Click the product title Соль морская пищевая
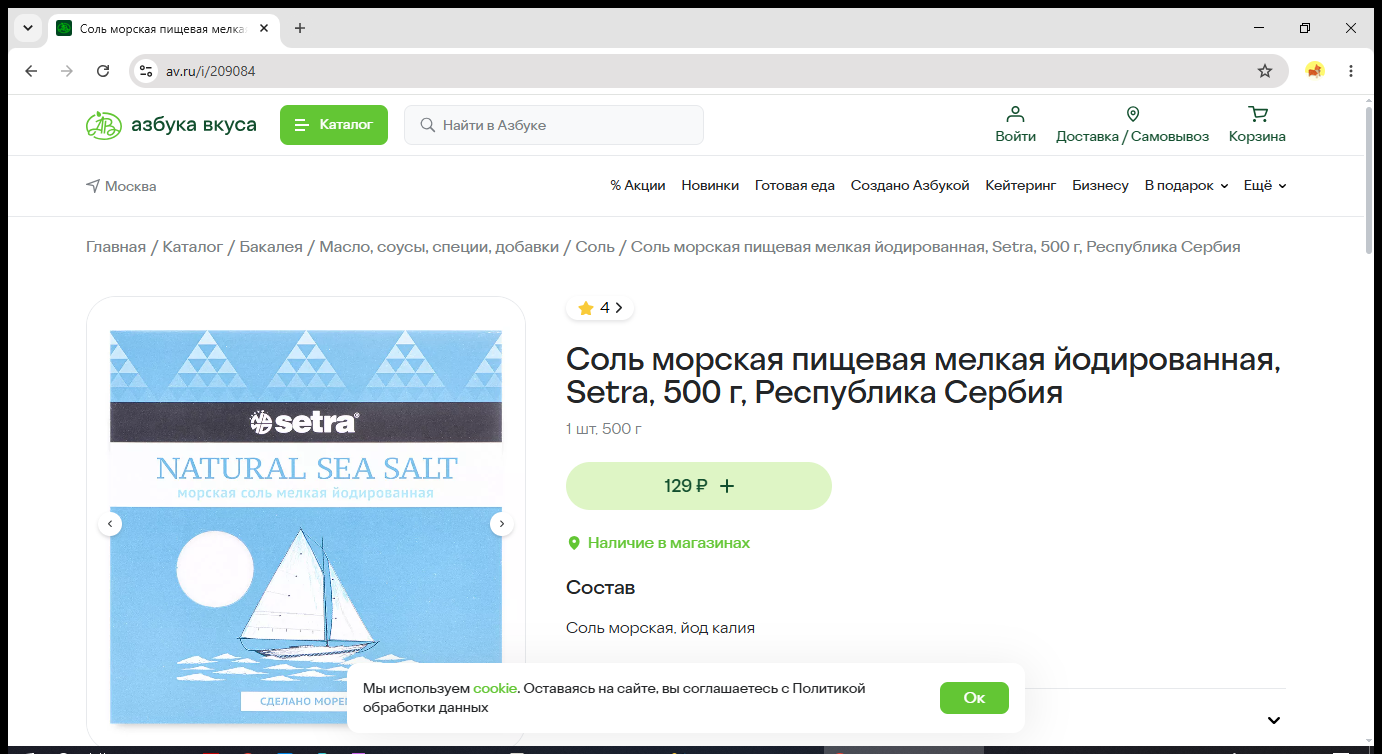The height and width of the screenshot is (754, 1382). (x=923, y=375)
